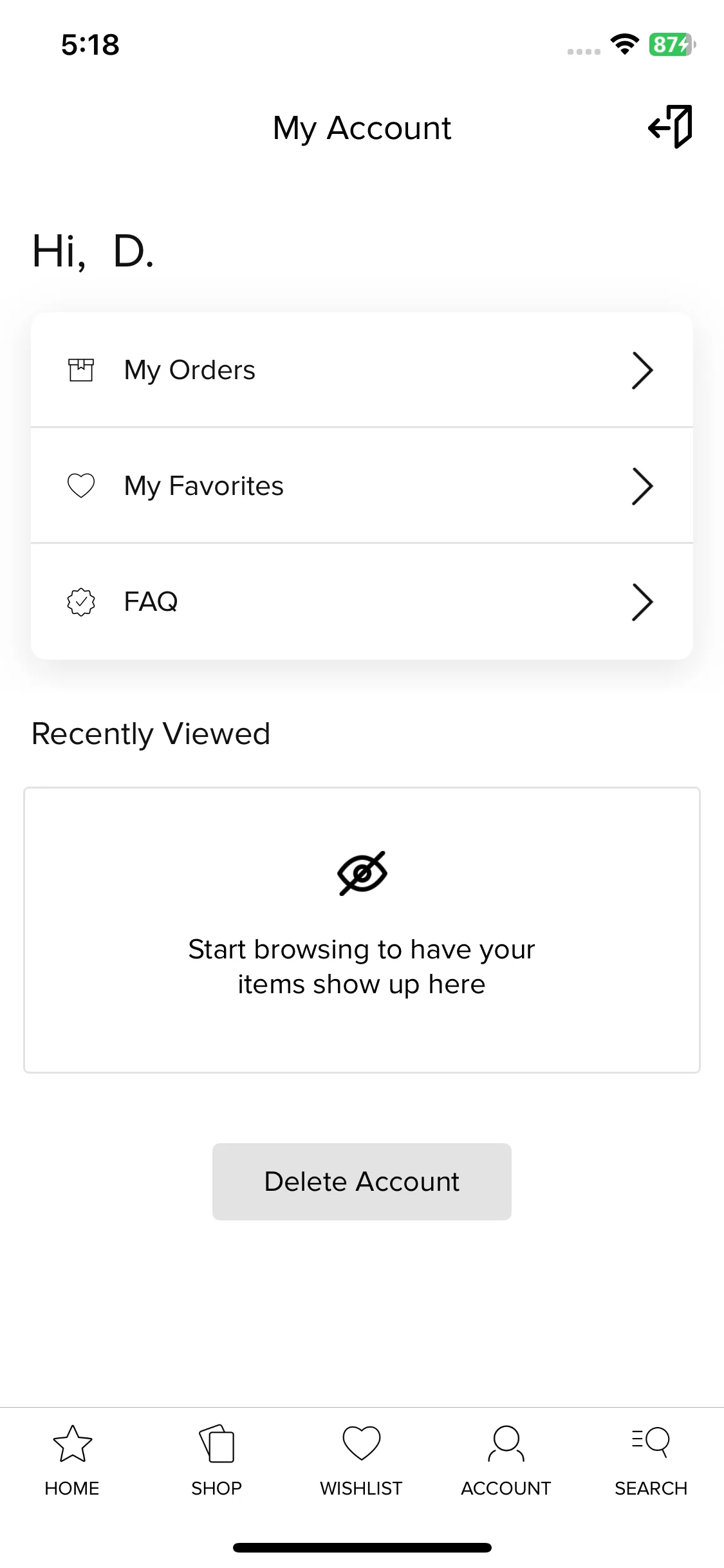
Task: Tap the crossed-out eye icon
Action: coord(362,873)
